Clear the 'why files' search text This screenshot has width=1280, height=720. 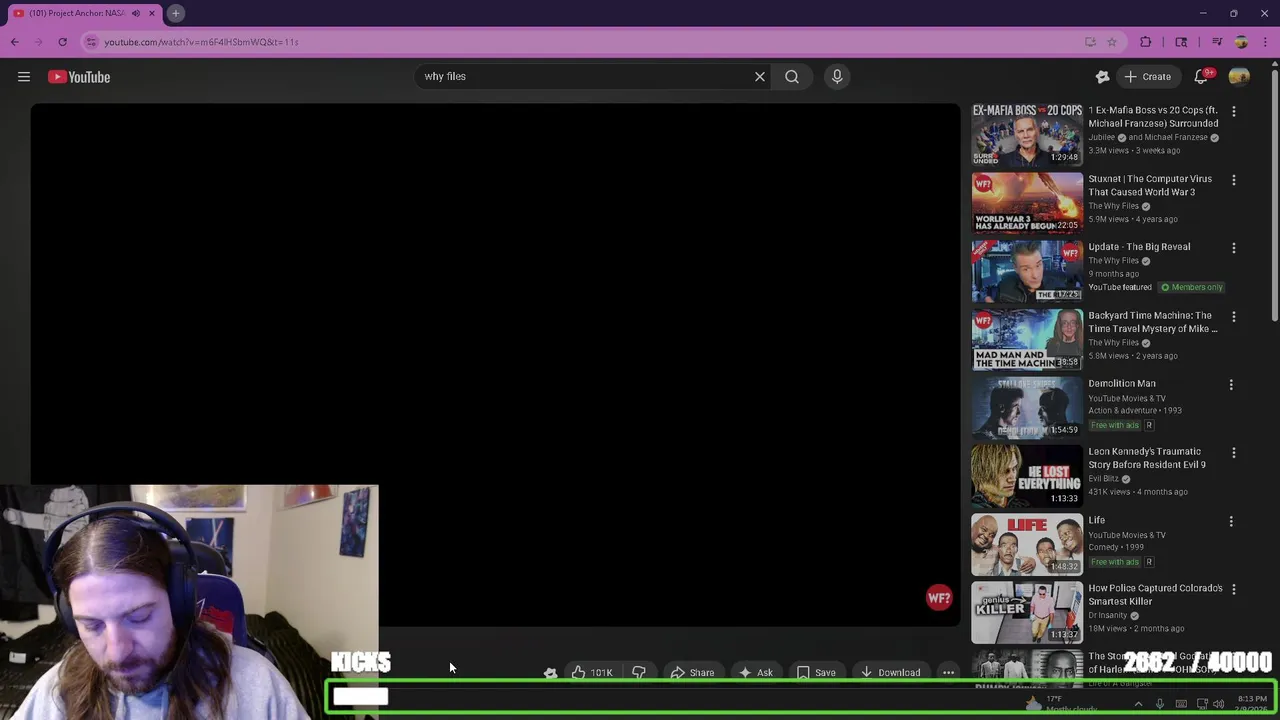pos(760,76)
